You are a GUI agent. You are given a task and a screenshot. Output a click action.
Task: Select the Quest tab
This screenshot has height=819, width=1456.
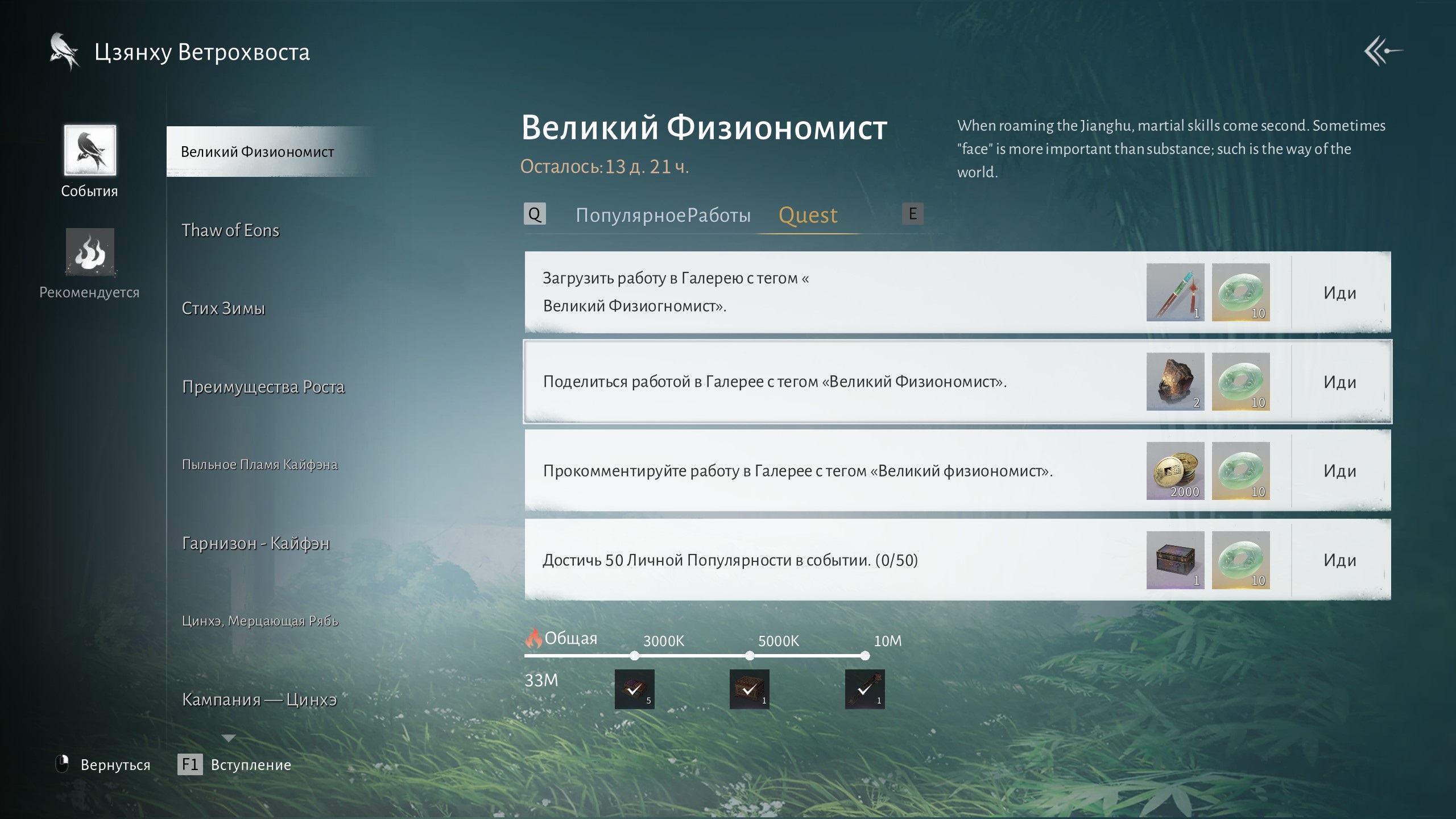click(808, 215)
